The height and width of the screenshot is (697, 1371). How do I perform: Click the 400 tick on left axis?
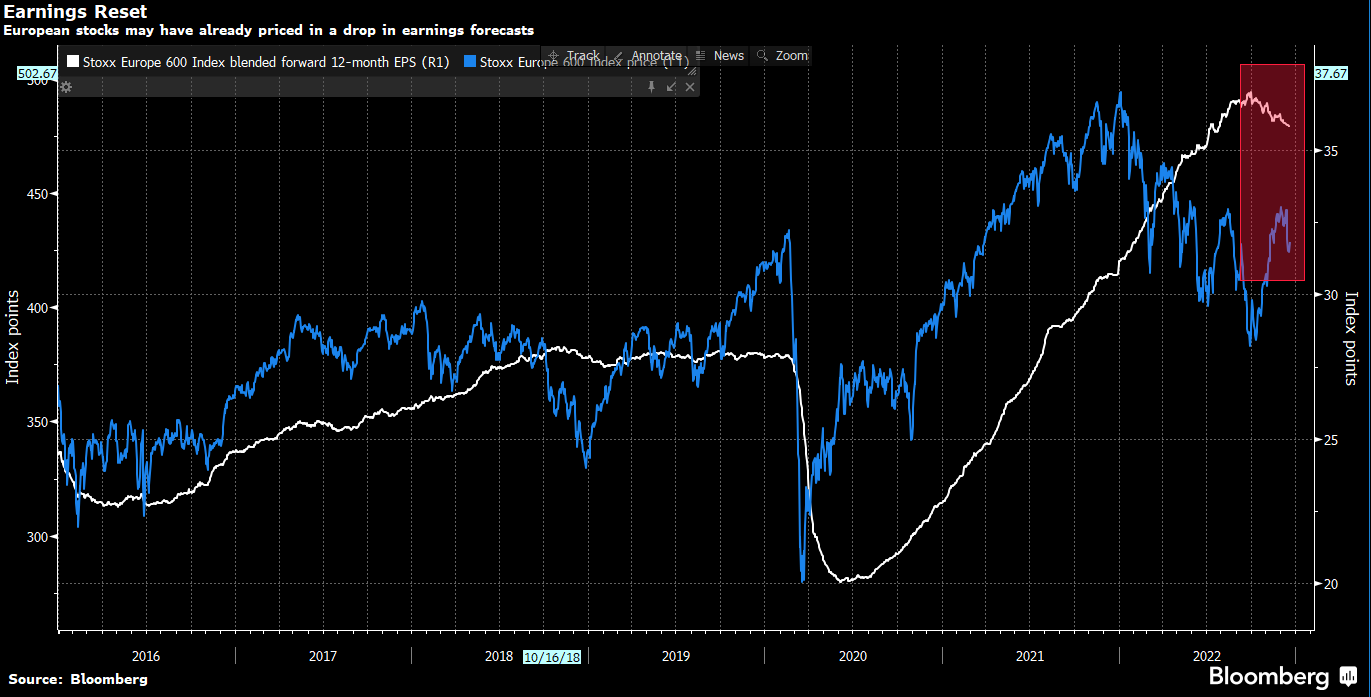click(36, 308)
